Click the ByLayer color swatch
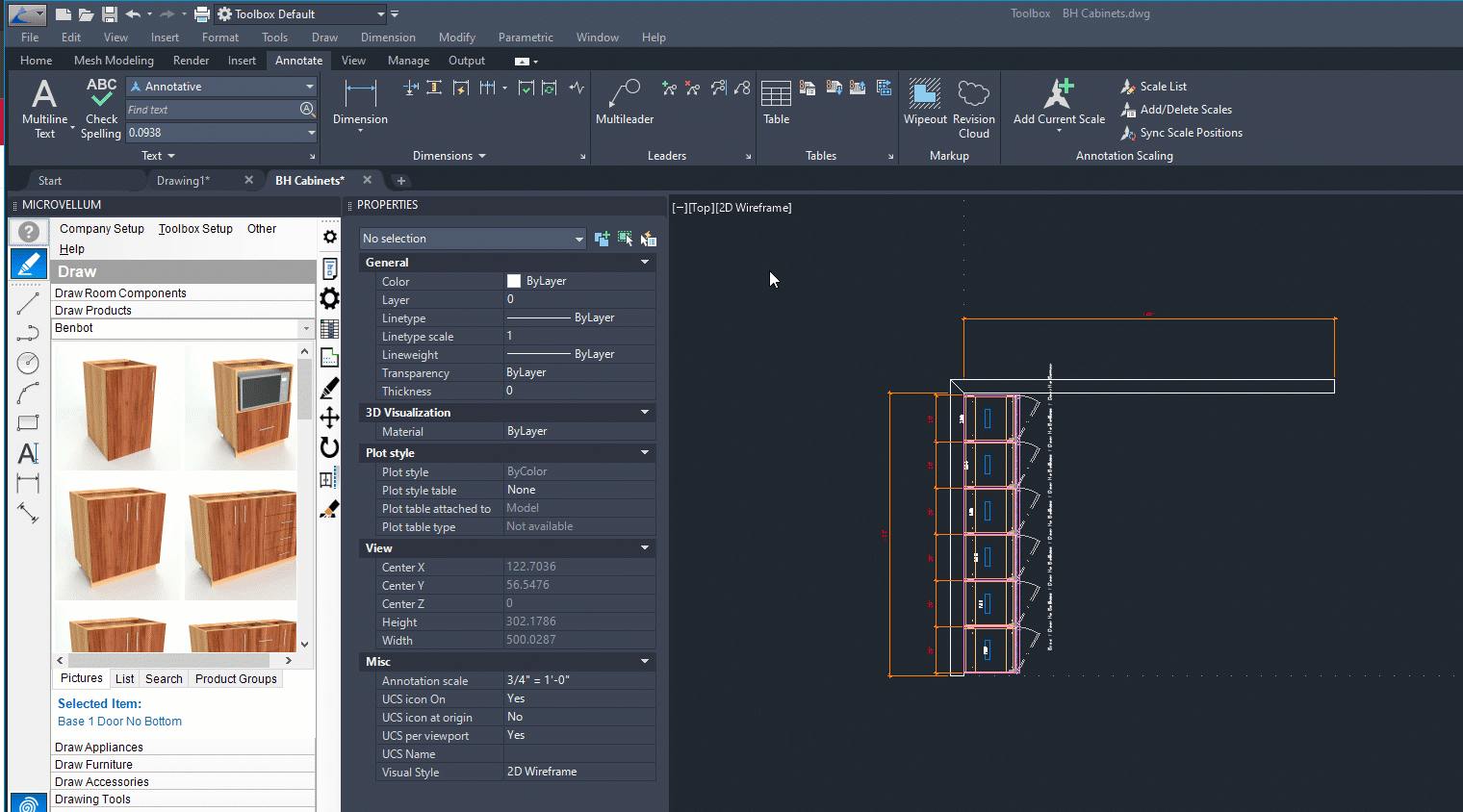 pos(514,282)
